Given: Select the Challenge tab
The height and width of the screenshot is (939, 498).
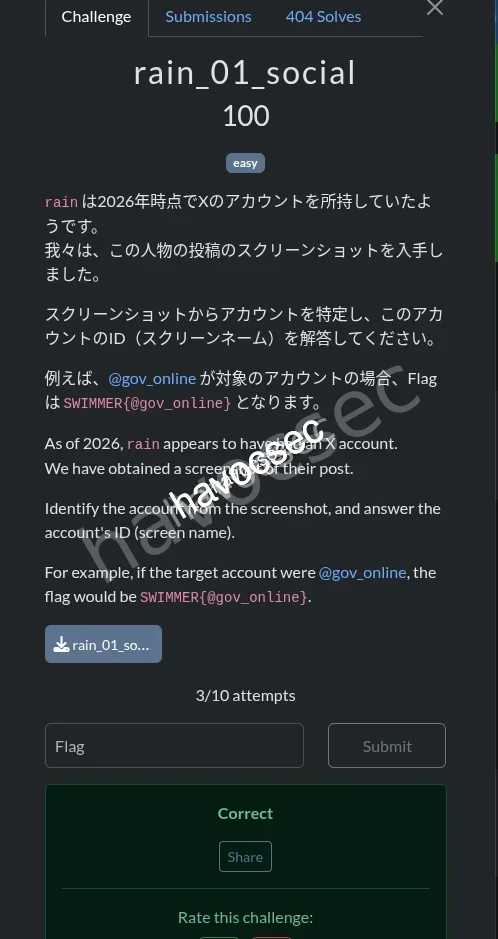Looking at the screenshot, I should [x=96, y=17].
